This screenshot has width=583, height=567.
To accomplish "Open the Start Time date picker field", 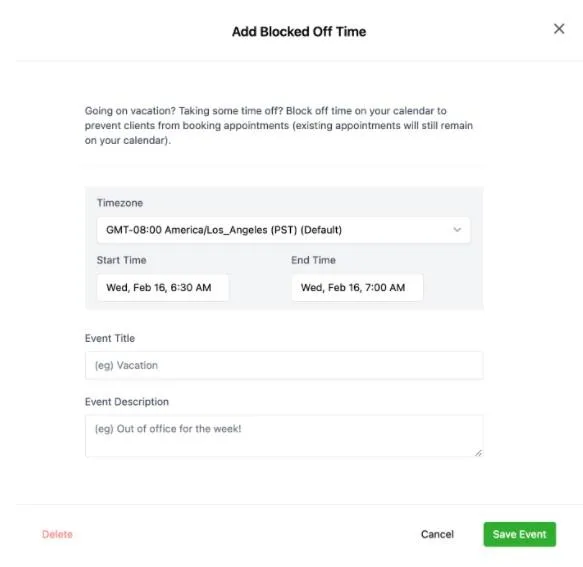I will pos(162,287).
